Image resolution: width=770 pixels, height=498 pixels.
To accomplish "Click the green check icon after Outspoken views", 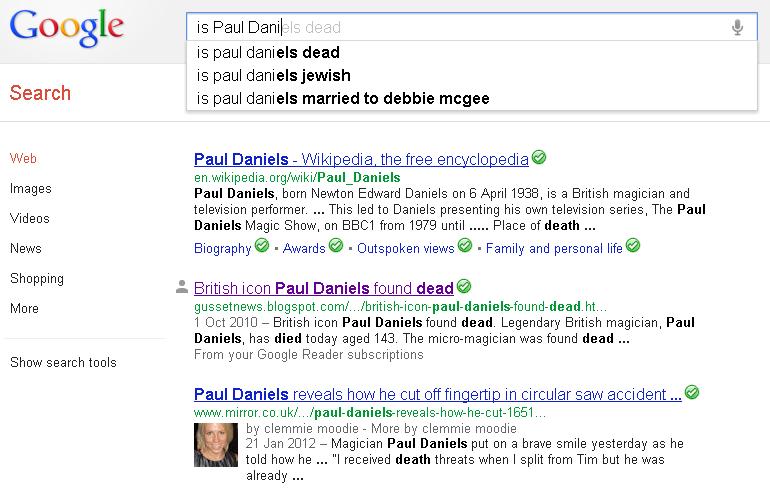I will (x=465, y=245).
